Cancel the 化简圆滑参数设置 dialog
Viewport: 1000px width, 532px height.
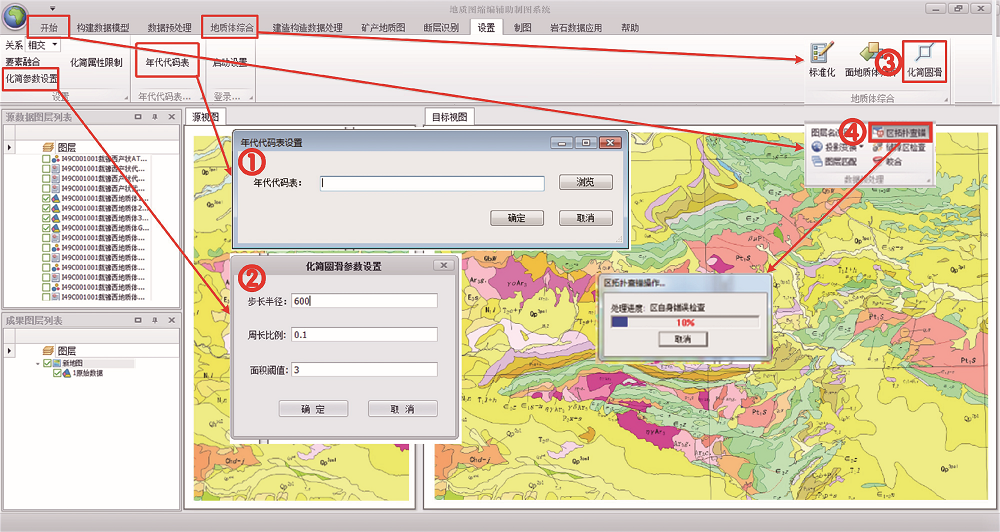coord(402,409)
